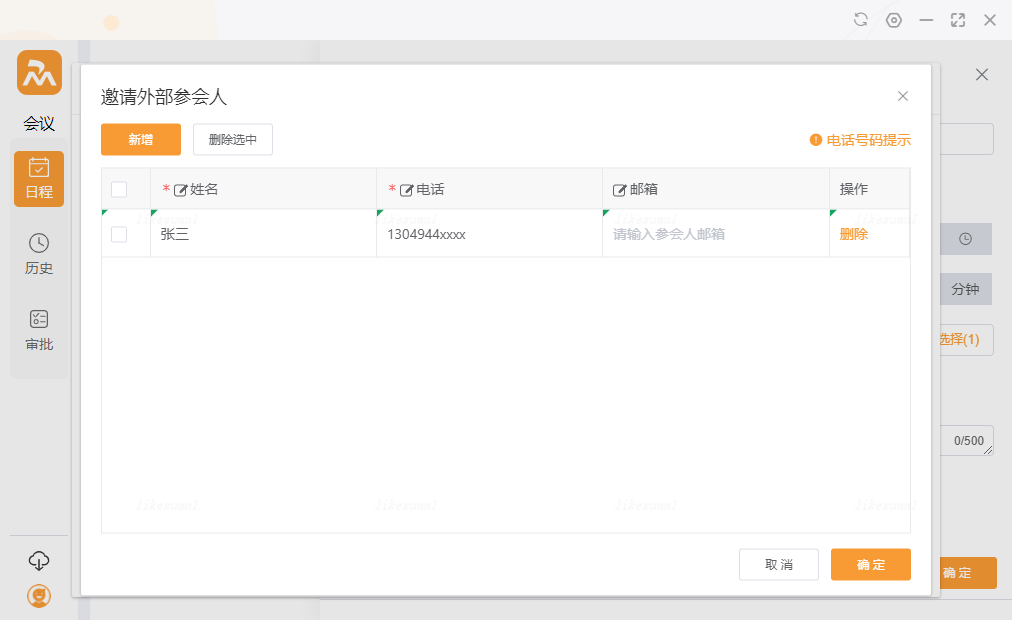
Task: Open the user avatar icon
Action: pos(39,596)
